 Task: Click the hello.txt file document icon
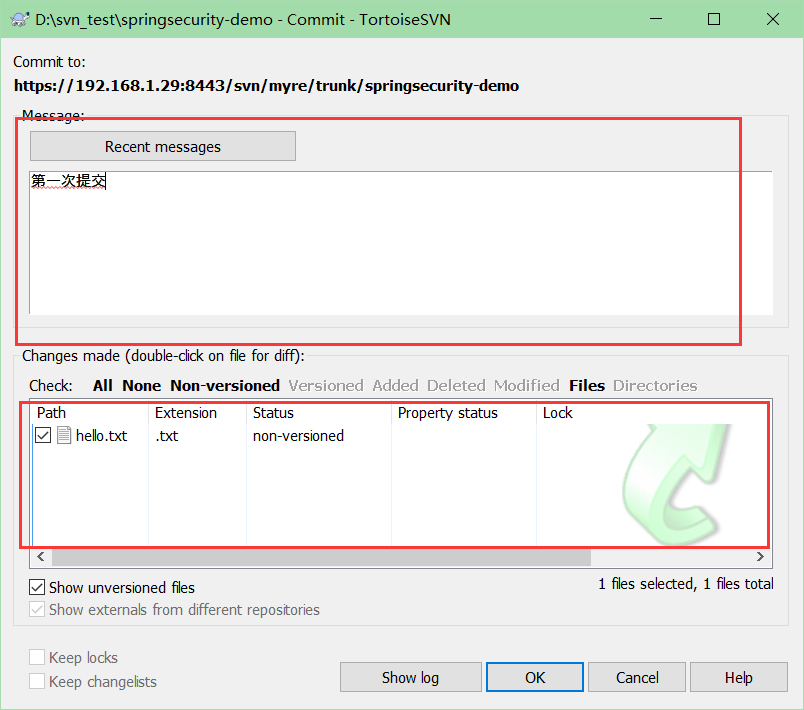pos(64,435)
